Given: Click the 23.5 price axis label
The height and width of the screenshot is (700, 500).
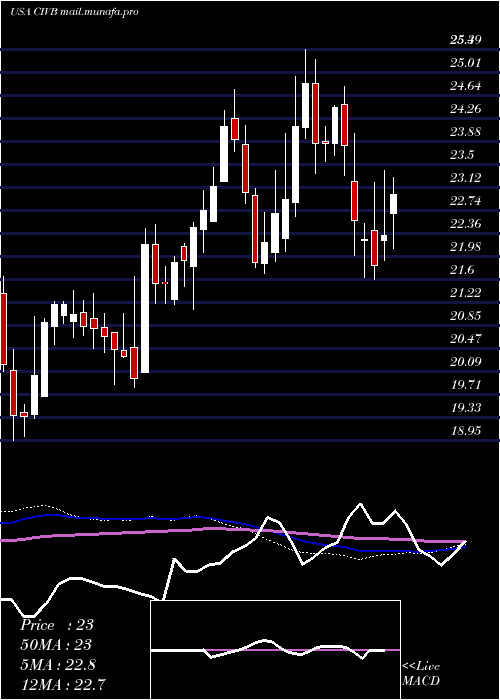Looking at the screenshot, I should 462,154.
